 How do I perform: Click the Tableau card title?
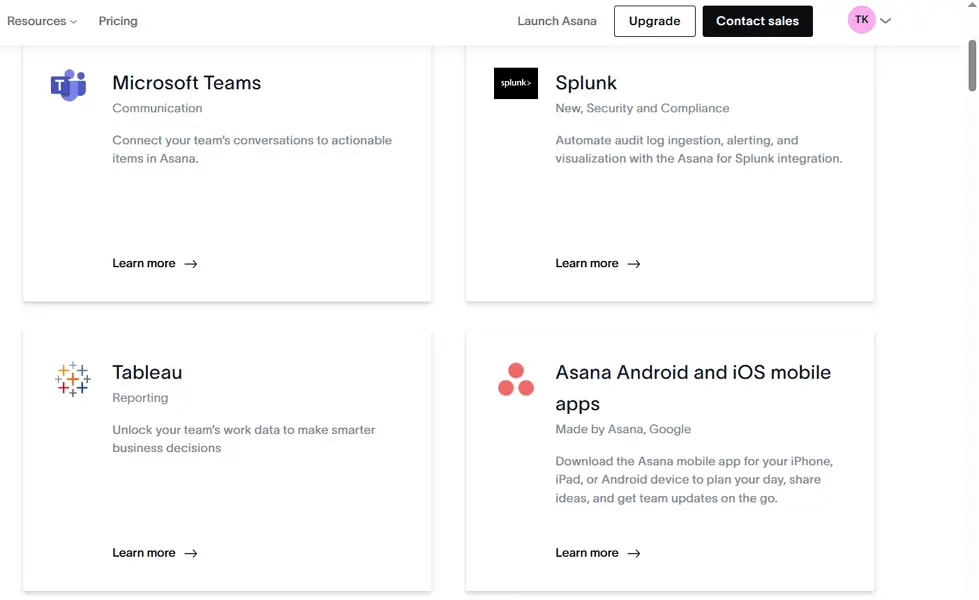pos(147,372)
